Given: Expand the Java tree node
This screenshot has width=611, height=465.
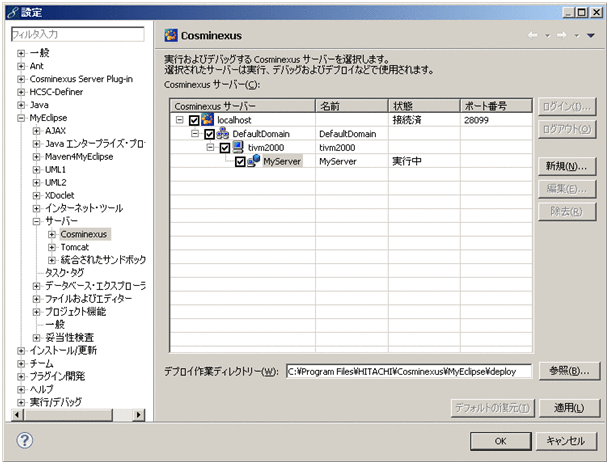Looking at the screenshot, I should coord(21,105).
